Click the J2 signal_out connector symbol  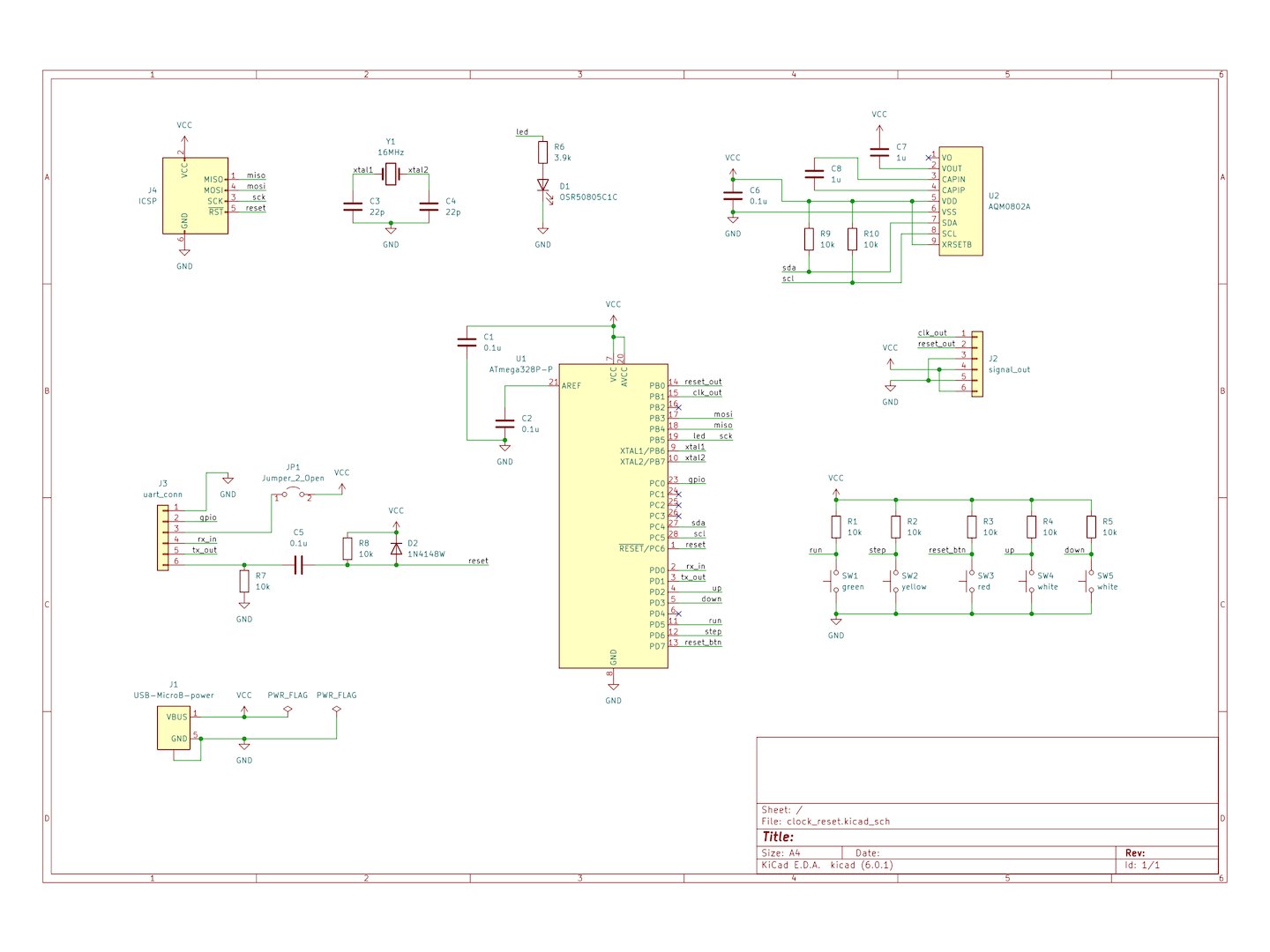(976, 364)
